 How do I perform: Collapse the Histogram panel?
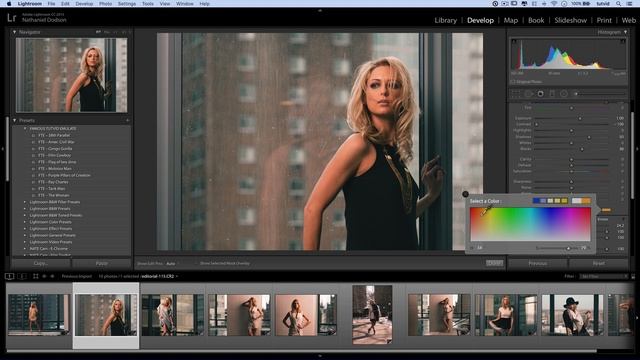click(x=625, y=32)
